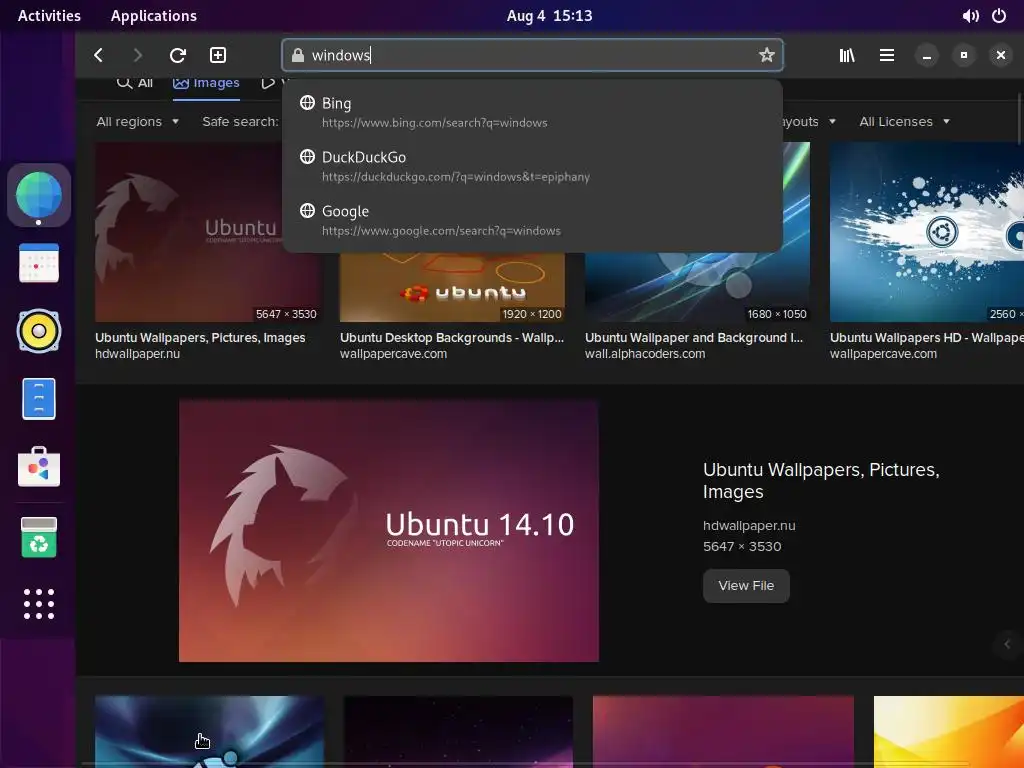Launch the Calendar app from the dock
The width and height of the screenshot is (1024, 768).
point(39,263)
